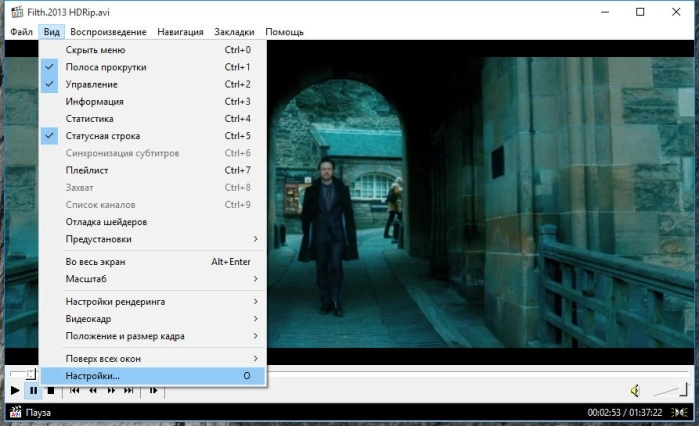The image size is (699, 426).
Task: Click the seek bar thumb
Action: (30, 373)
